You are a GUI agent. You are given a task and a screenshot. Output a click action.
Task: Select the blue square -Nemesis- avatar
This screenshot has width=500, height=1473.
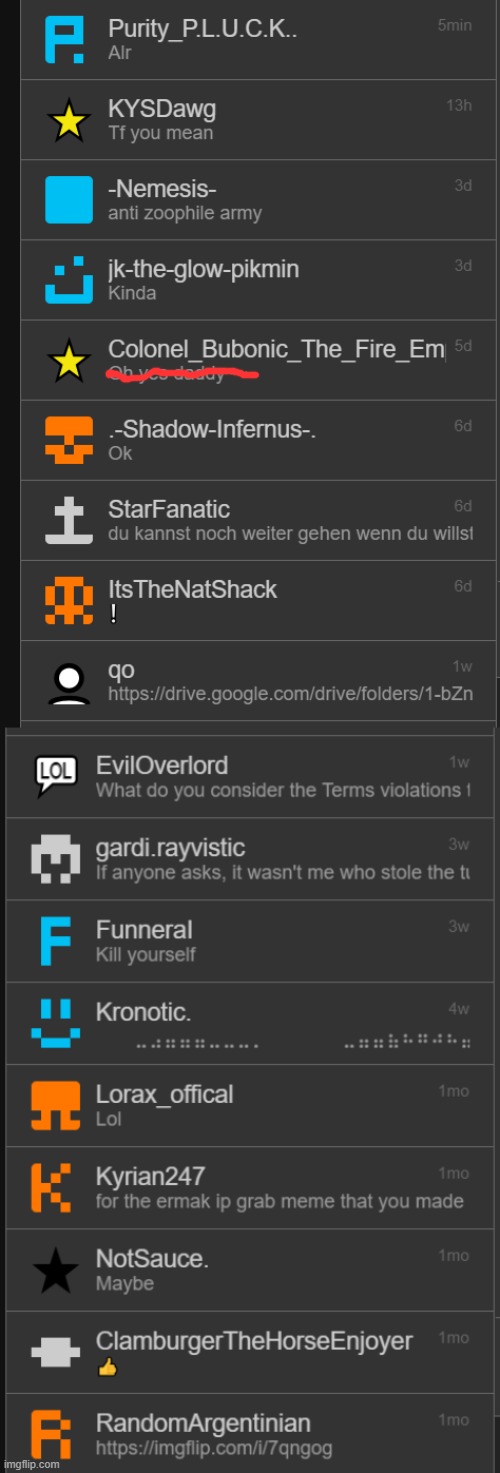(x=69, y=200)
